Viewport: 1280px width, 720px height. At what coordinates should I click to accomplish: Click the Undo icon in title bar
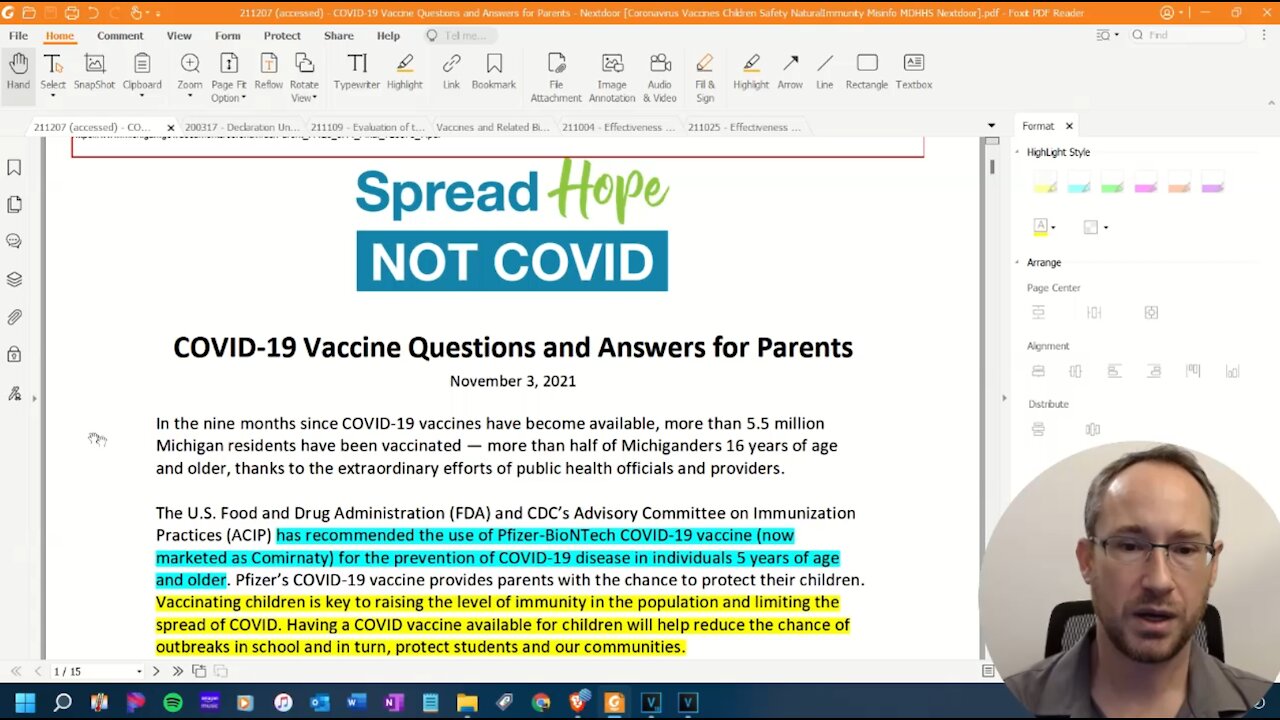click(93, 13)
